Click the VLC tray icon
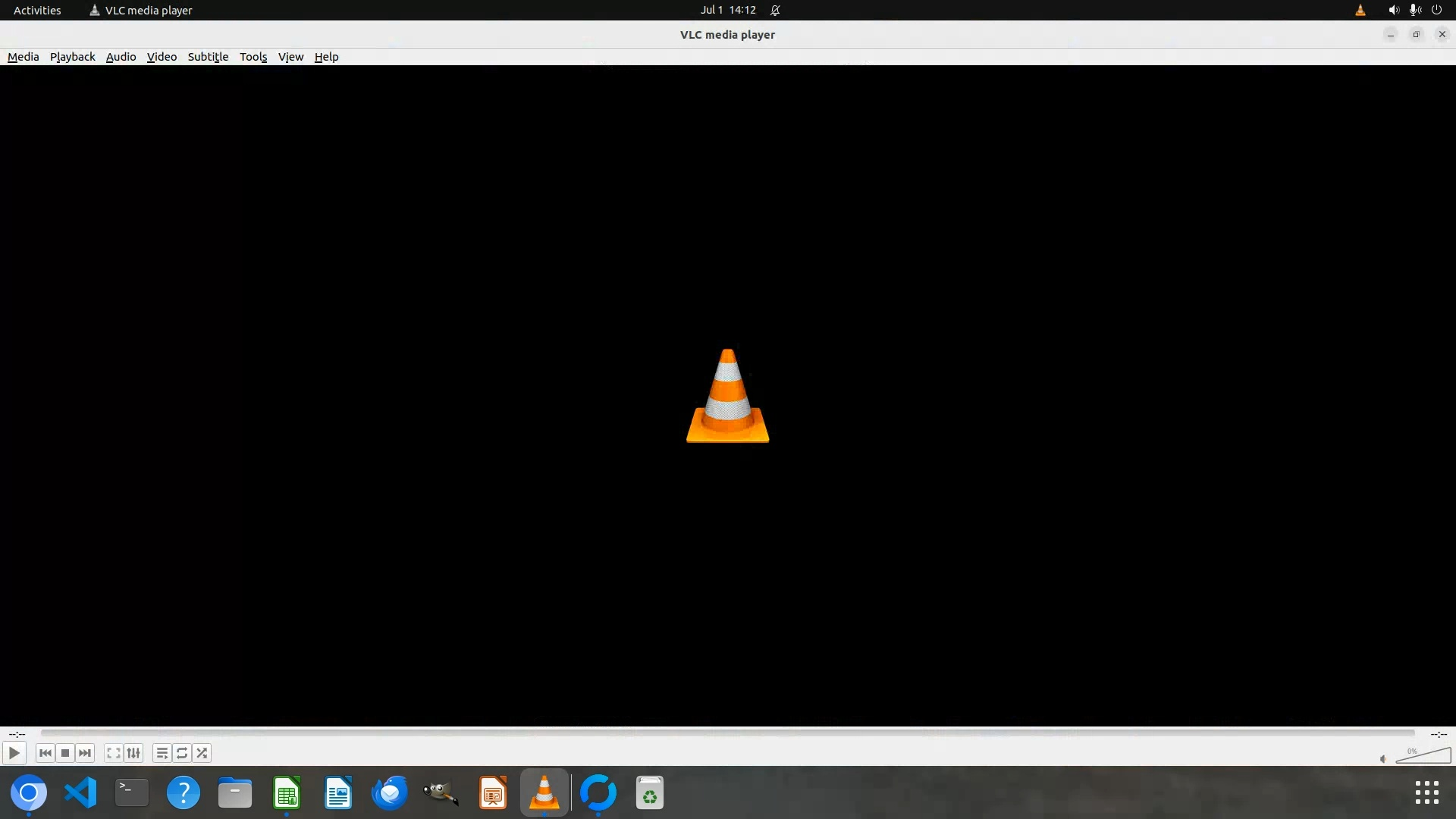 [x=1360, y=10]
